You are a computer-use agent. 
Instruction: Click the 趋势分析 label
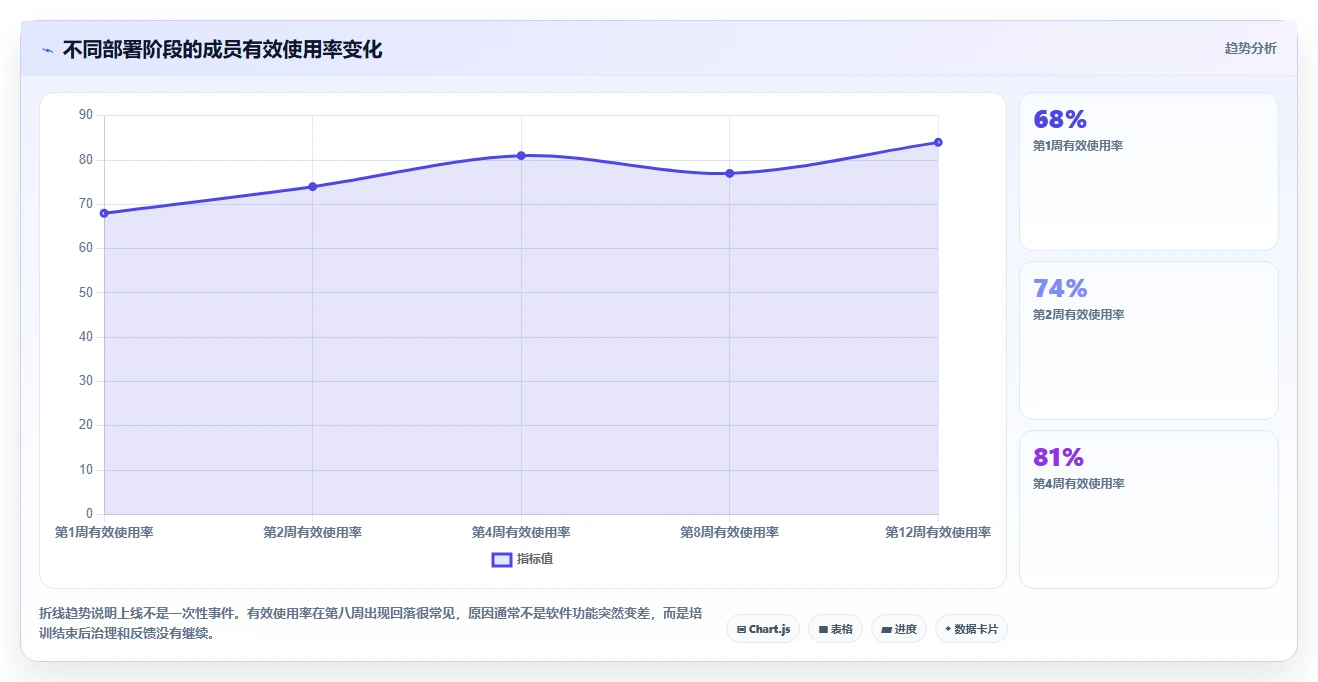(1250, 48)
